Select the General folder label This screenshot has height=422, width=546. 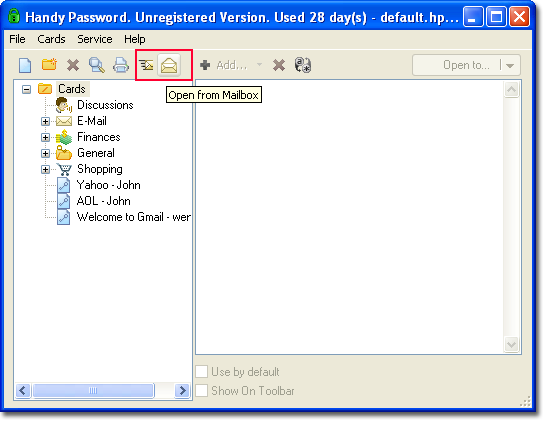(x=96, y=153)
